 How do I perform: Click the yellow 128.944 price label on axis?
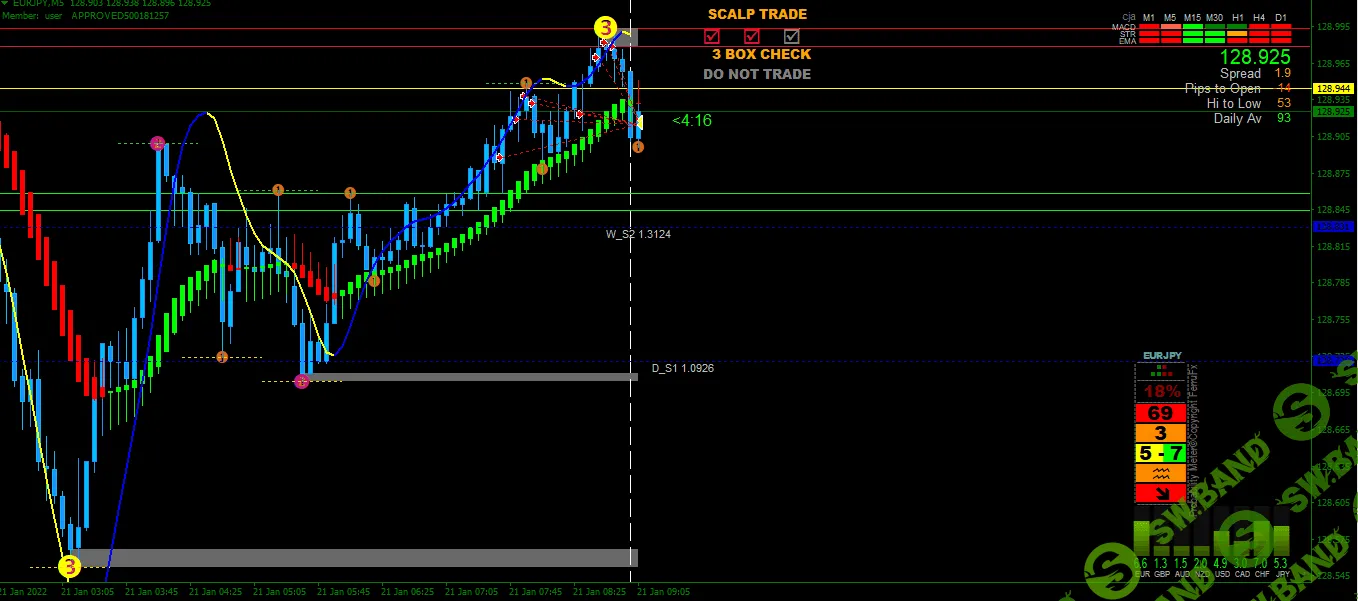pos(1331,89)
